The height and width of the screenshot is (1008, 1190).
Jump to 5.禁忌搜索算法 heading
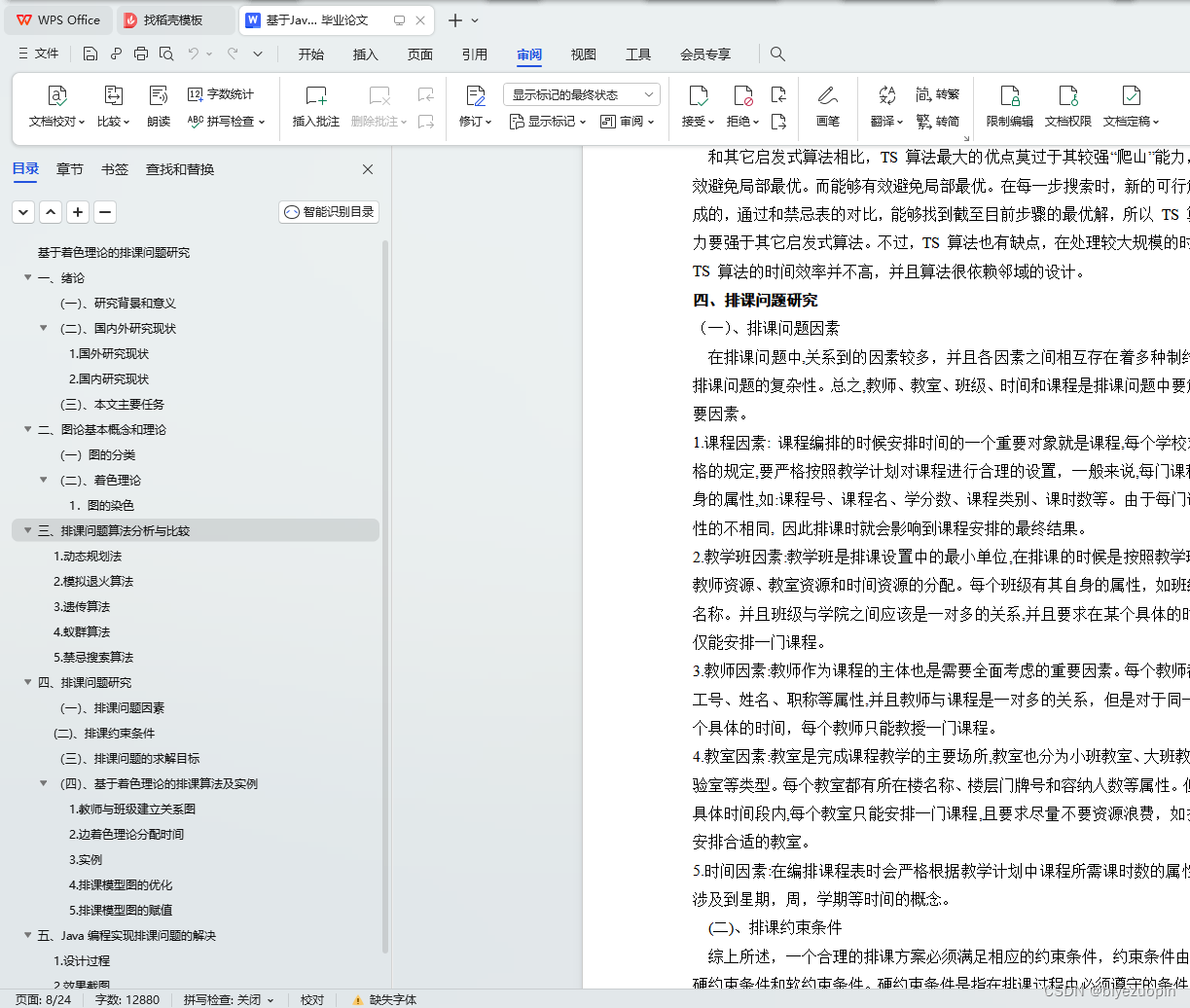click(93, 657)
